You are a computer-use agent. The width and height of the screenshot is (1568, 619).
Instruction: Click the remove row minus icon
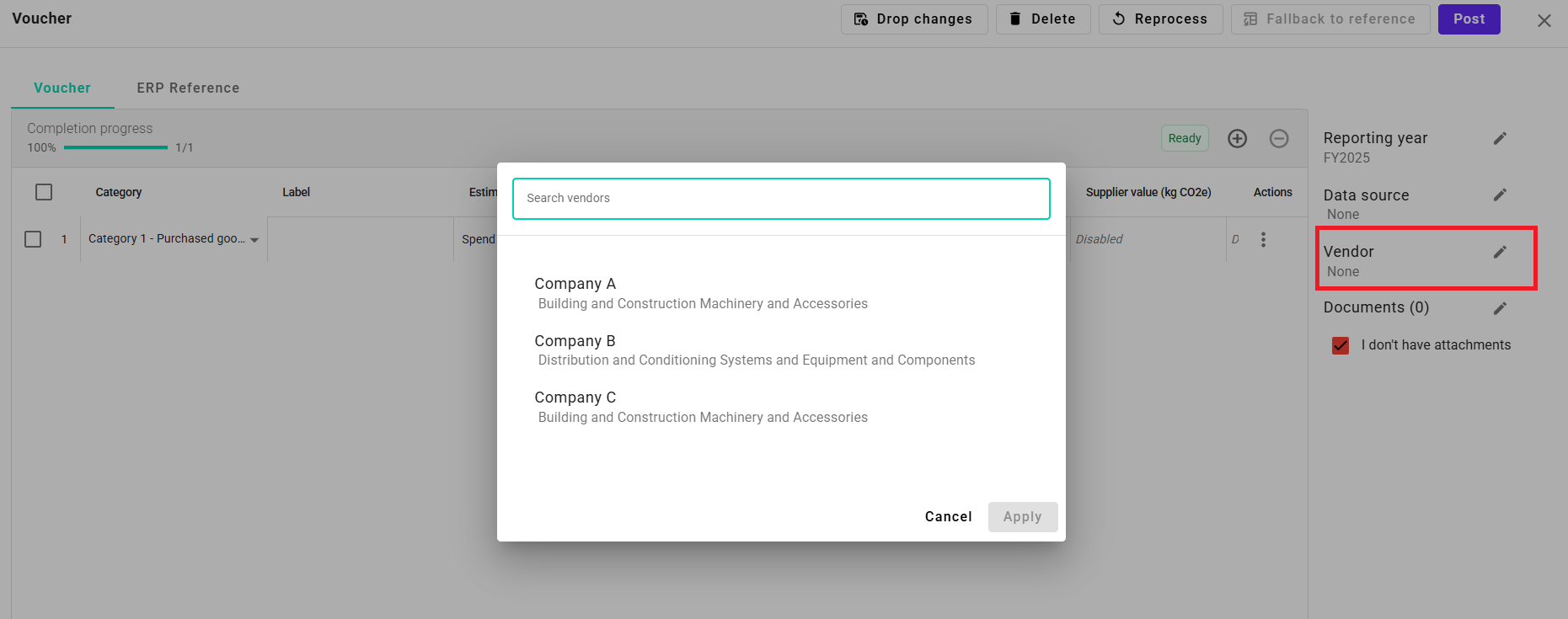1279,138
